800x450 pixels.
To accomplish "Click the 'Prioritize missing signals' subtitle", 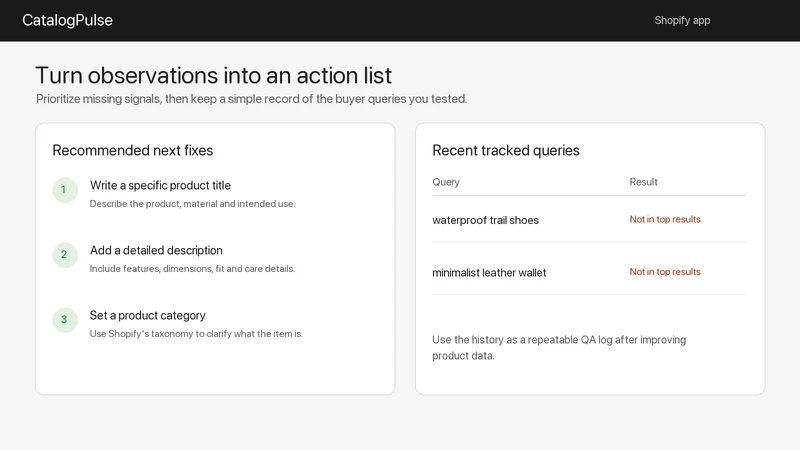I will [x=252, y=98].
